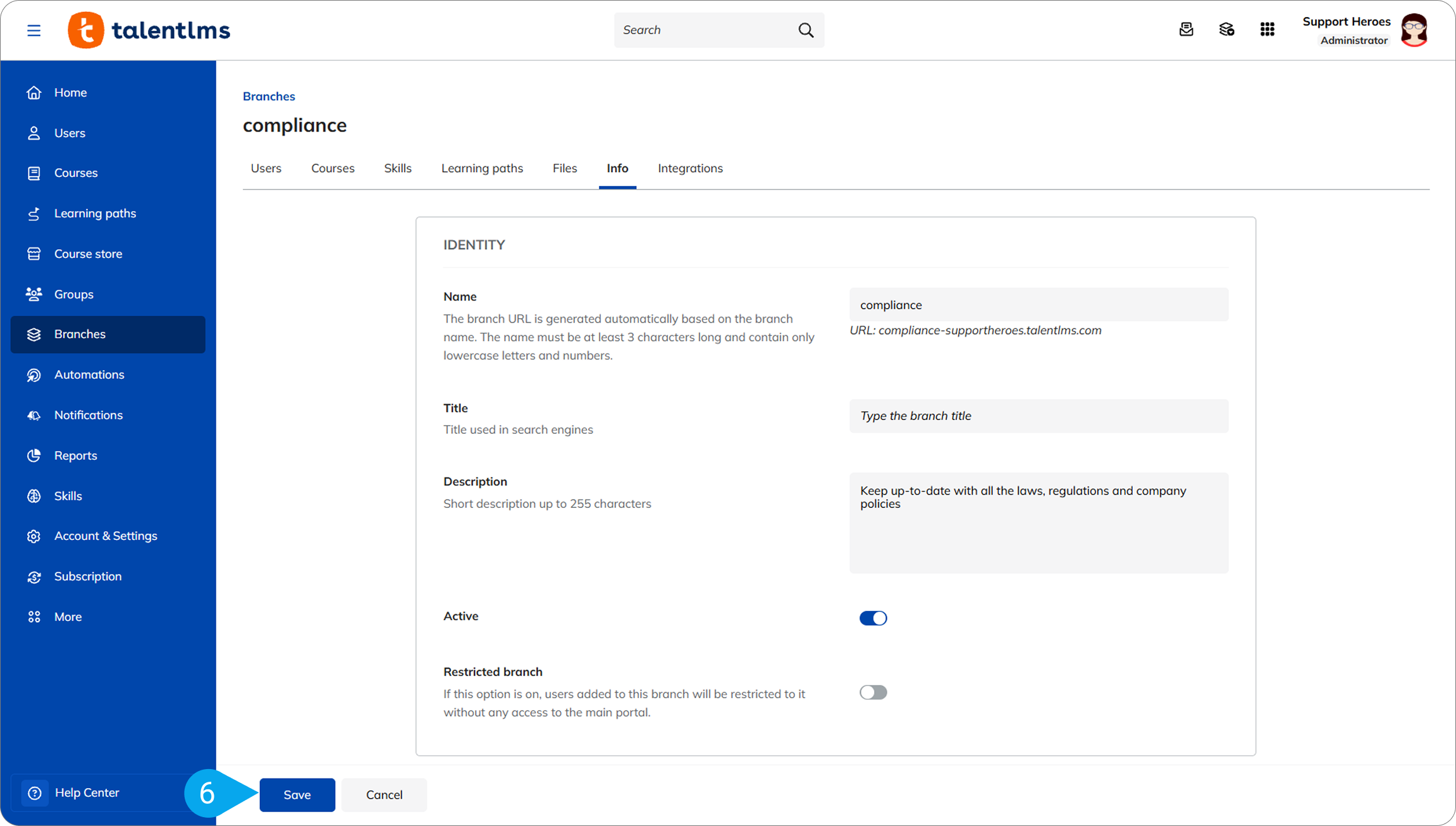
Task: Click the Skills icon in sidebar
Action: point(34,496)
